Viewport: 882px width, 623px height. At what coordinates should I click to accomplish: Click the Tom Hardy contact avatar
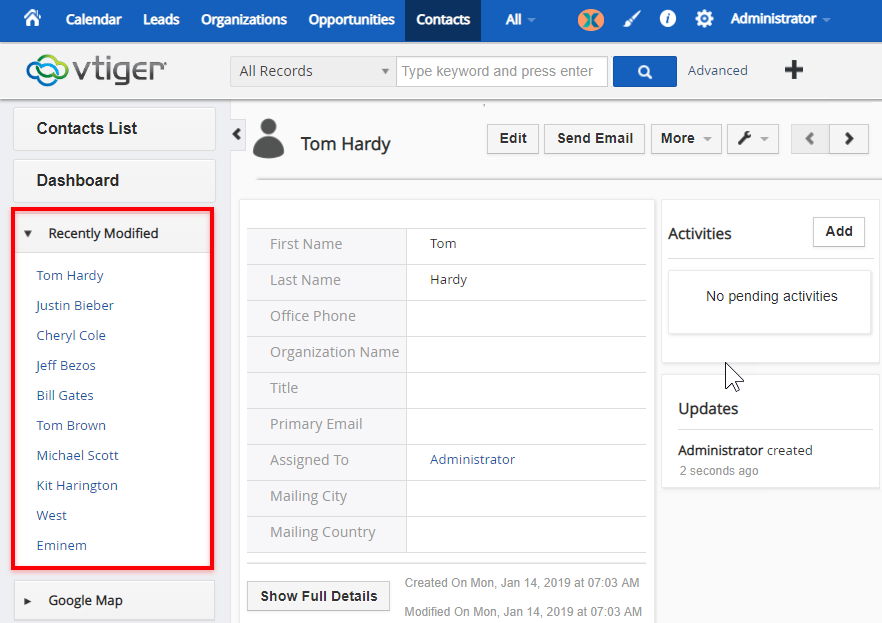tap(268, 138)
